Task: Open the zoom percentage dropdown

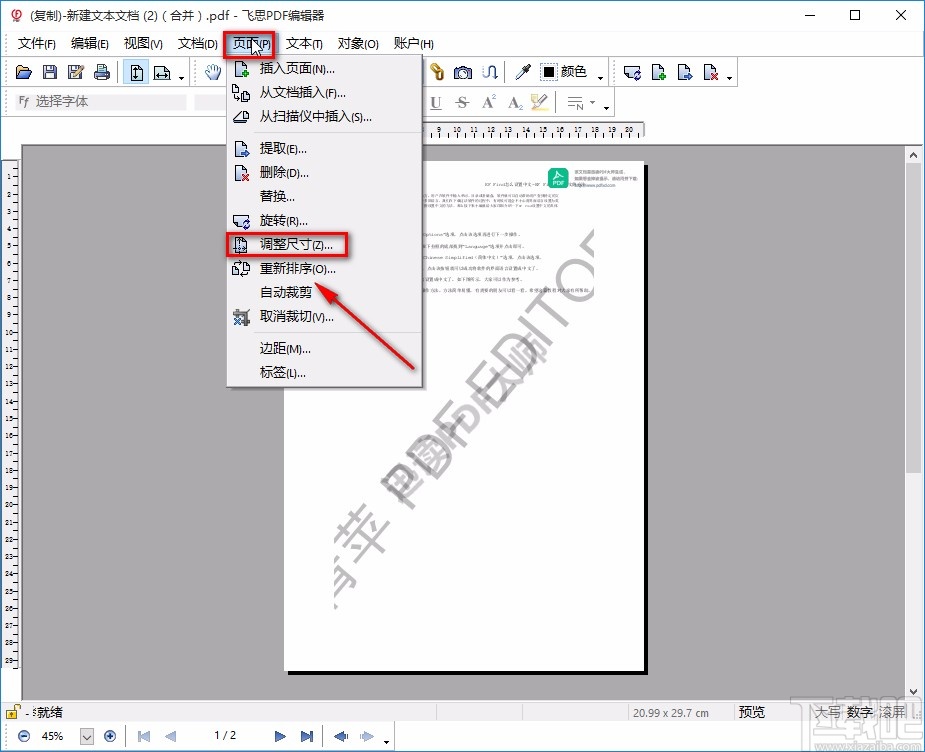Action: 87,737
